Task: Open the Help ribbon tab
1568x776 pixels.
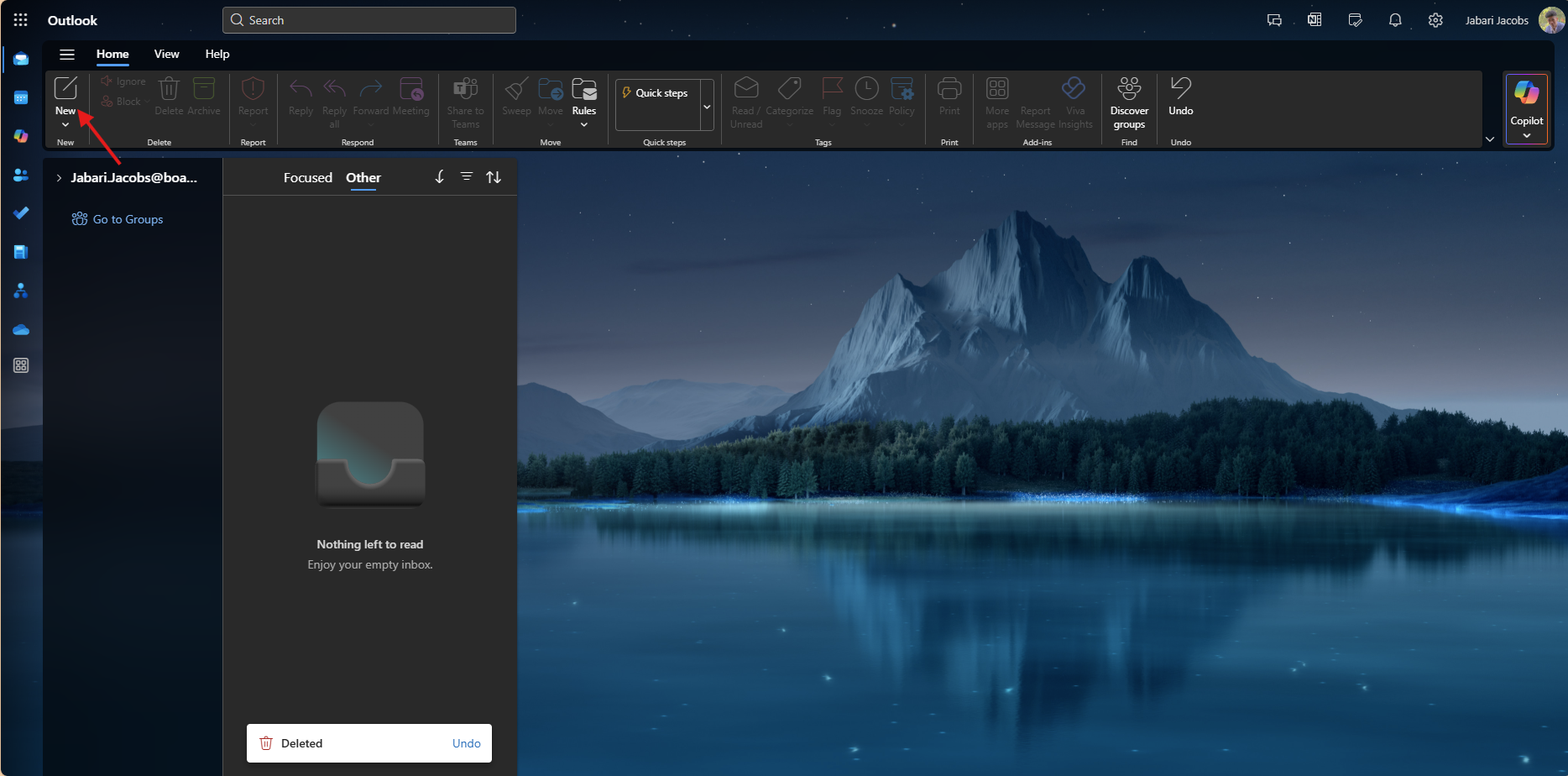Action: [217, 54]
